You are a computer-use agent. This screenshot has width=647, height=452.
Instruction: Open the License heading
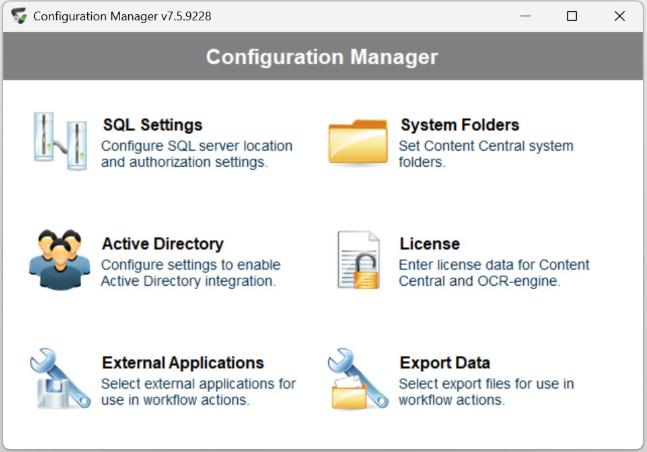tap(429, 244)
